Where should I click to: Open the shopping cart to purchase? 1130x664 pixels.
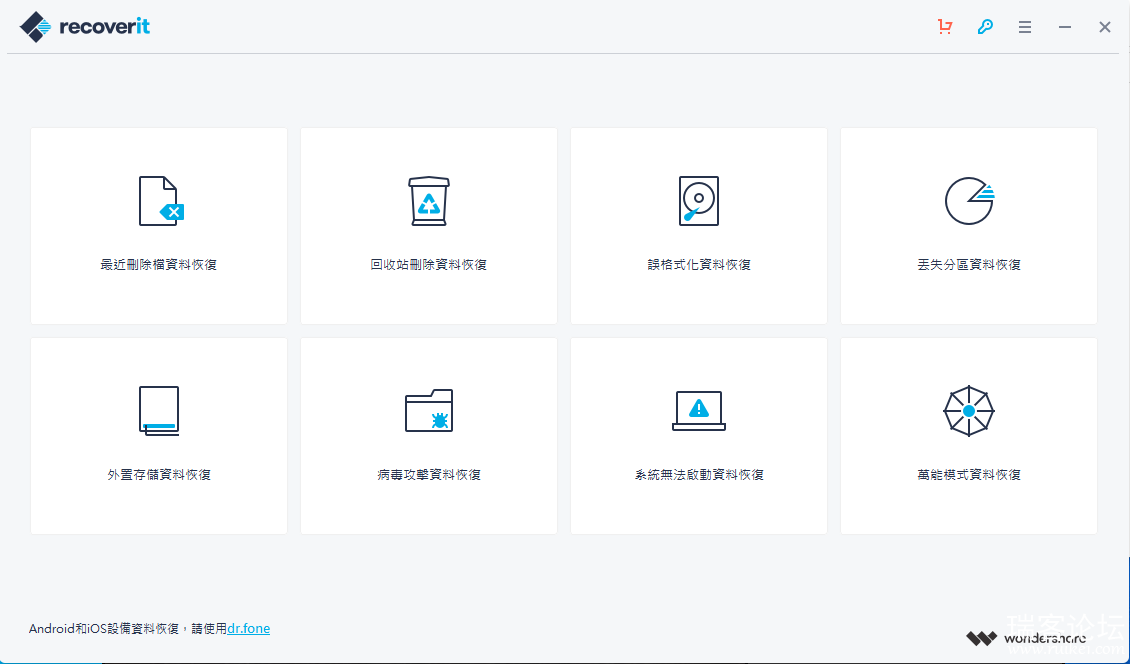coord(945,27)
